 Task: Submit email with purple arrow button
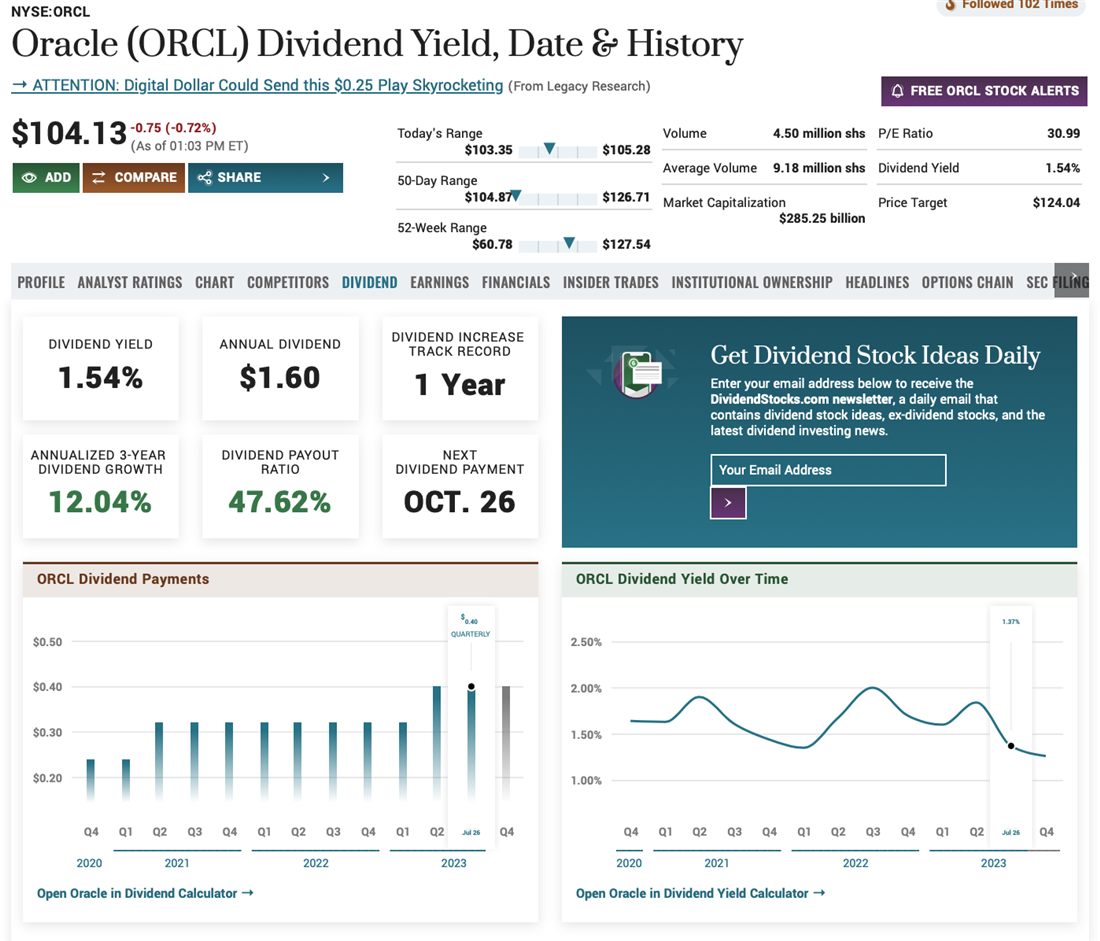(728, 503)
